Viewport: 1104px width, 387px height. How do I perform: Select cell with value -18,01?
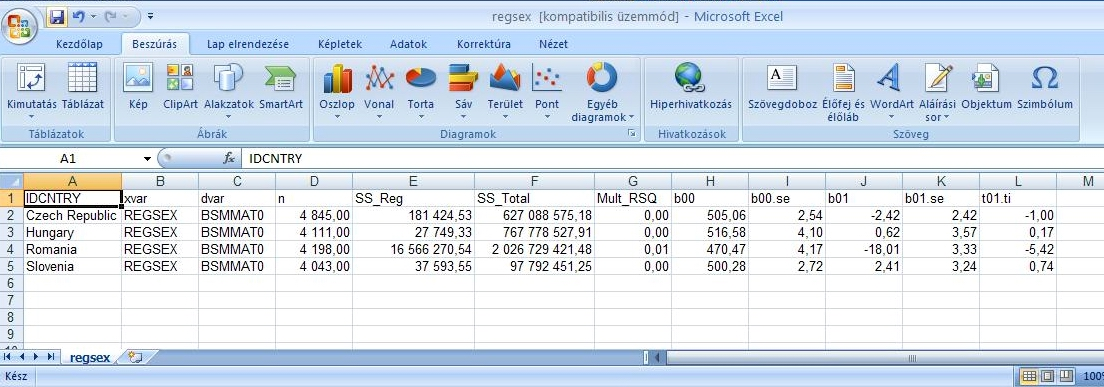(x=864, y=249)
